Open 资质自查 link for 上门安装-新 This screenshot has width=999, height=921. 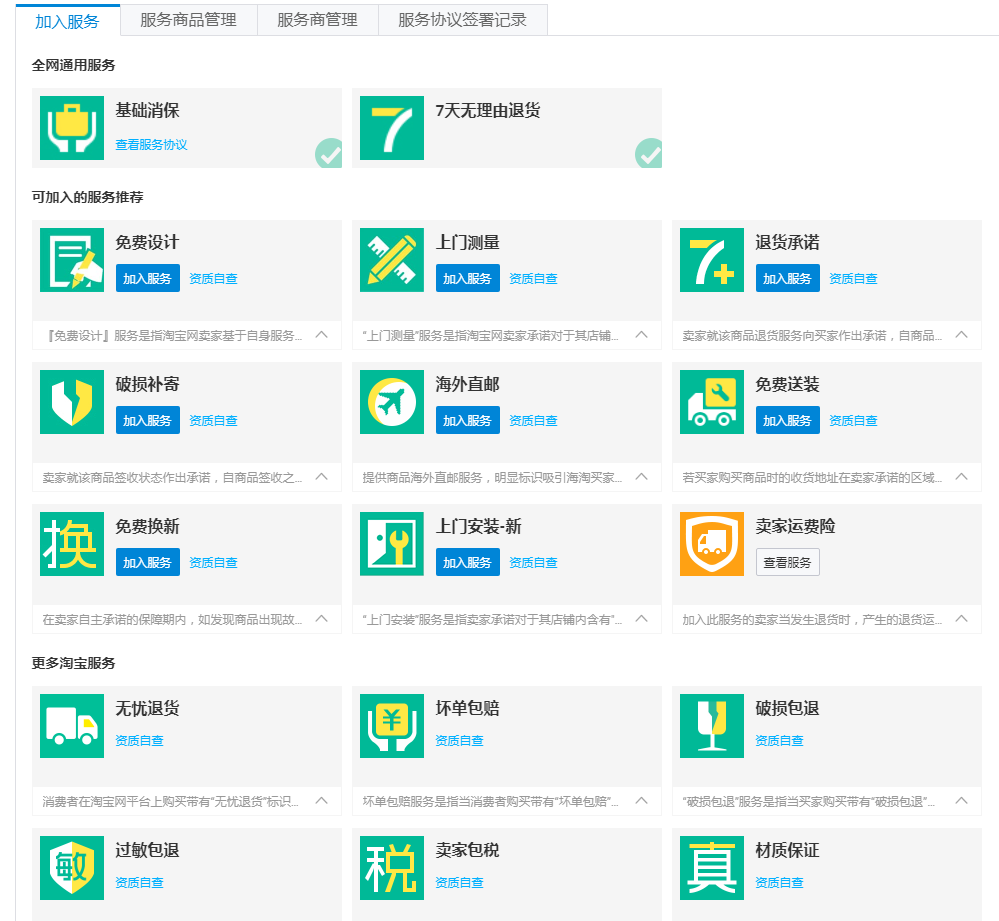point(533,562)
